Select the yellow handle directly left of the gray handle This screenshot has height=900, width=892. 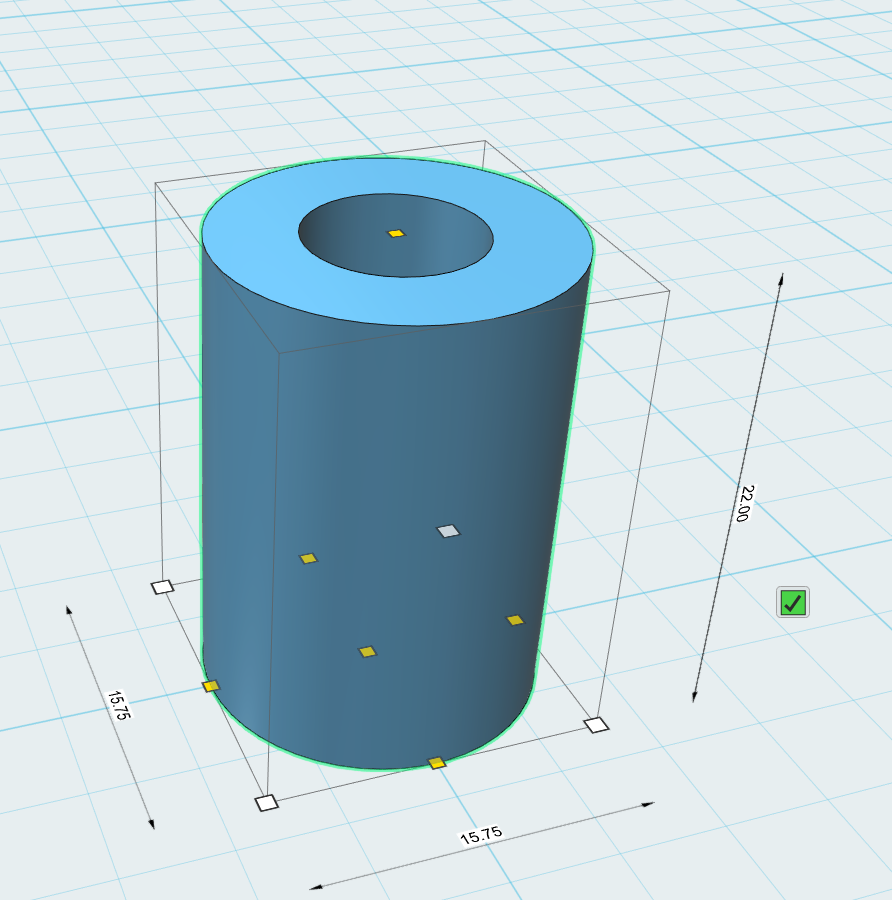tap(308, 558)
